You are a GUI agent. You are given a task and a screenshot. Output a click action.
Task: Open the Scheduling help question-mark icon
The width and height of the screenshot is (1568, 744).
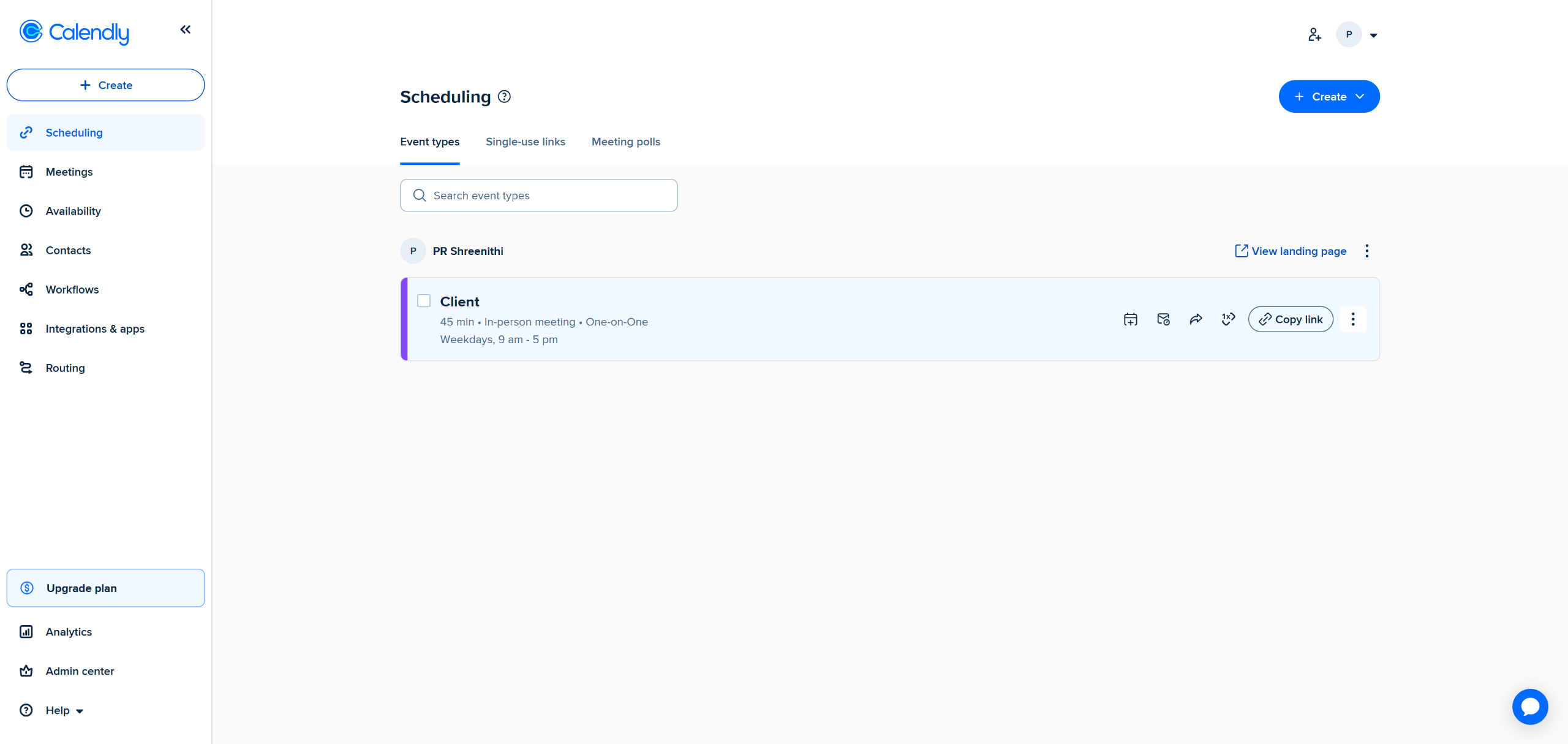504,96
